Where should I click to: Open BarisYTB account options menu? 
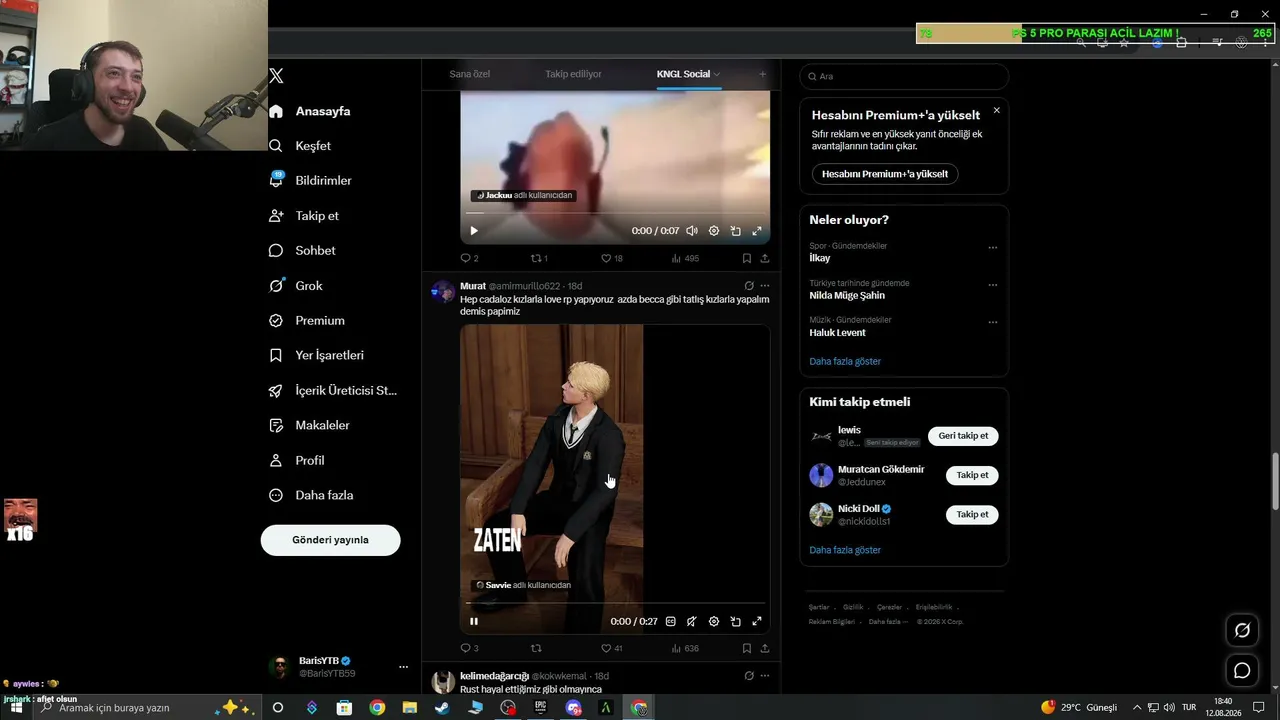click(x=404, y=667)
